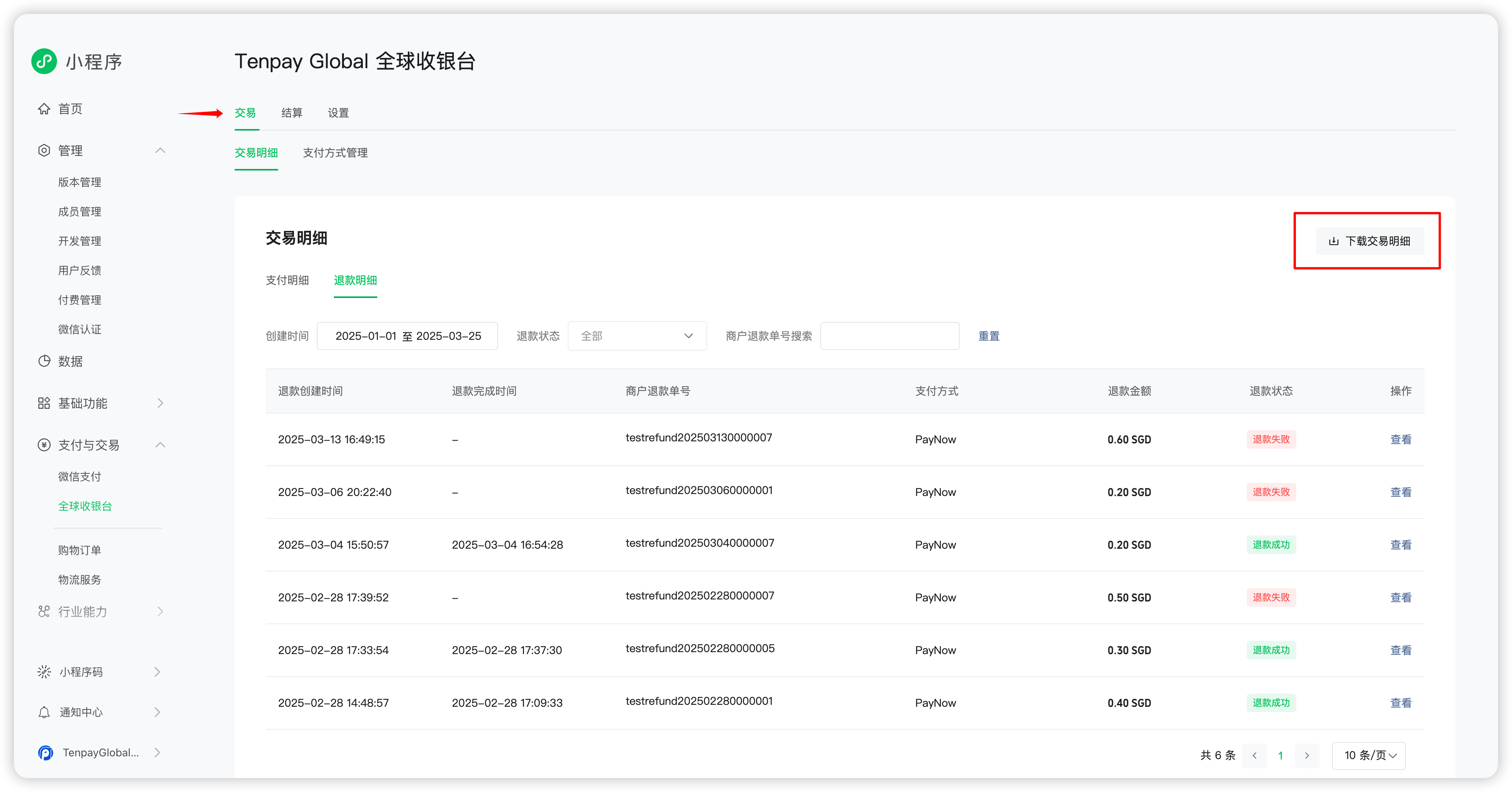Open the 10 条/页 page size dropdown
This screenshot has height=792, width=1512.
[x=1369, y=755]
